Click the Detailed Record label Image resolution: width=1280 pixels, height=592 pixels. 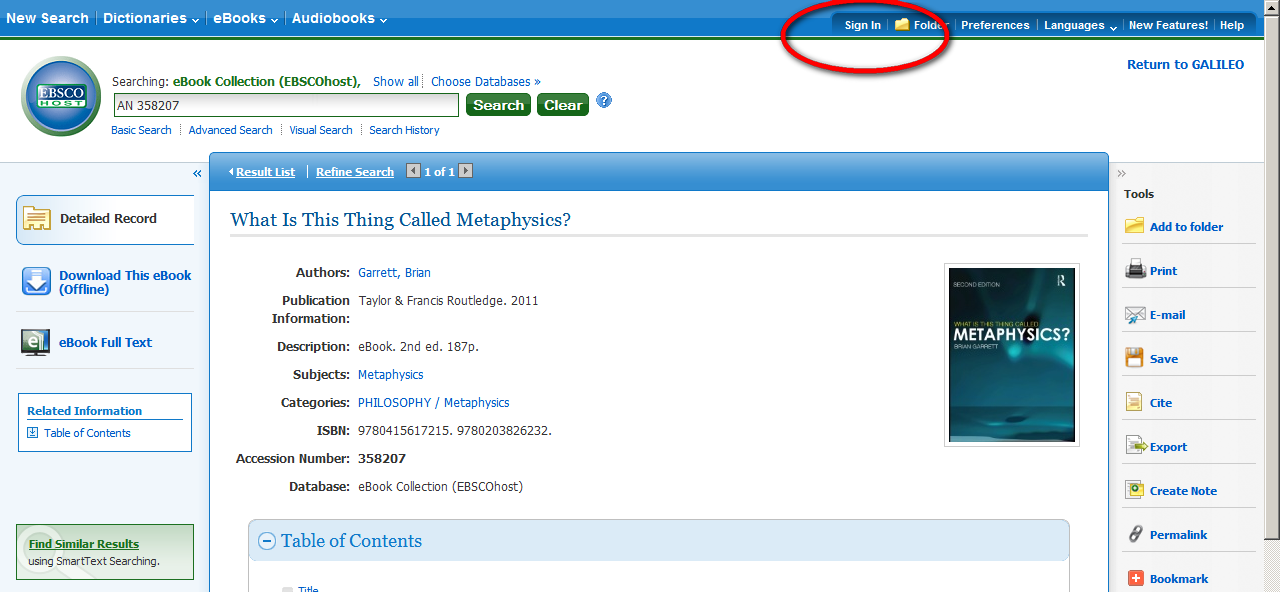pos(108,218)
